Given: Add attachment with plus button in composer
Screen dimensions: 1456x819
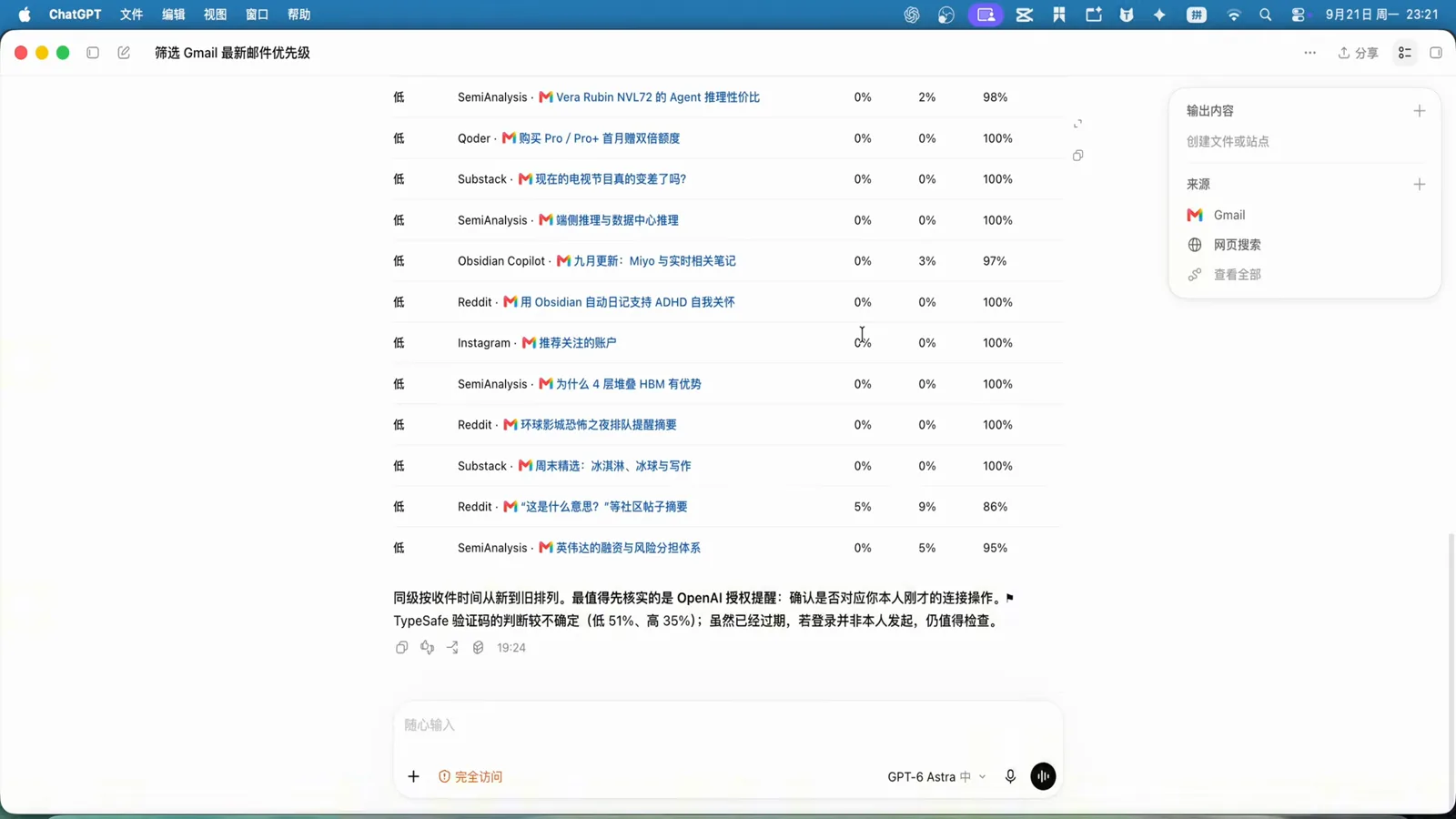Looking at the screenshot, I should pyautogui.click(x=413, y=776).
